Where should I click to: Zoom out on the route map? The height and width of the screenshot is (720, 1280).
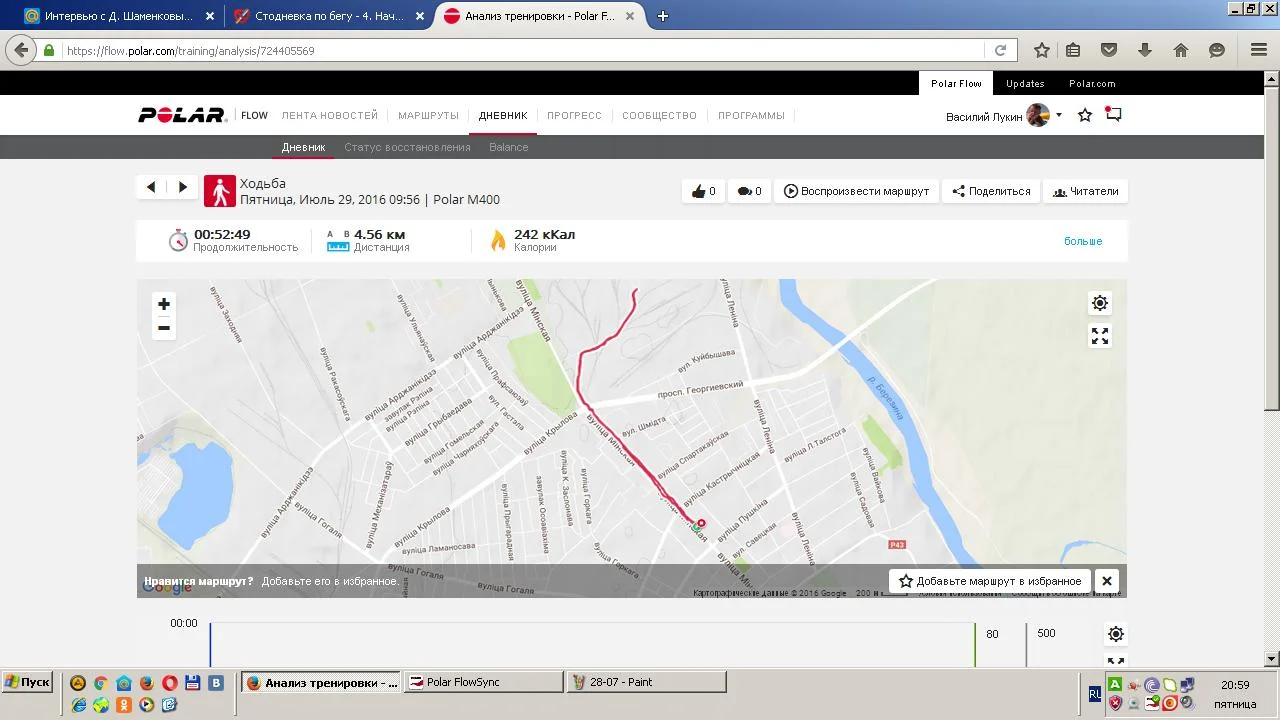[x=164, y=328]
